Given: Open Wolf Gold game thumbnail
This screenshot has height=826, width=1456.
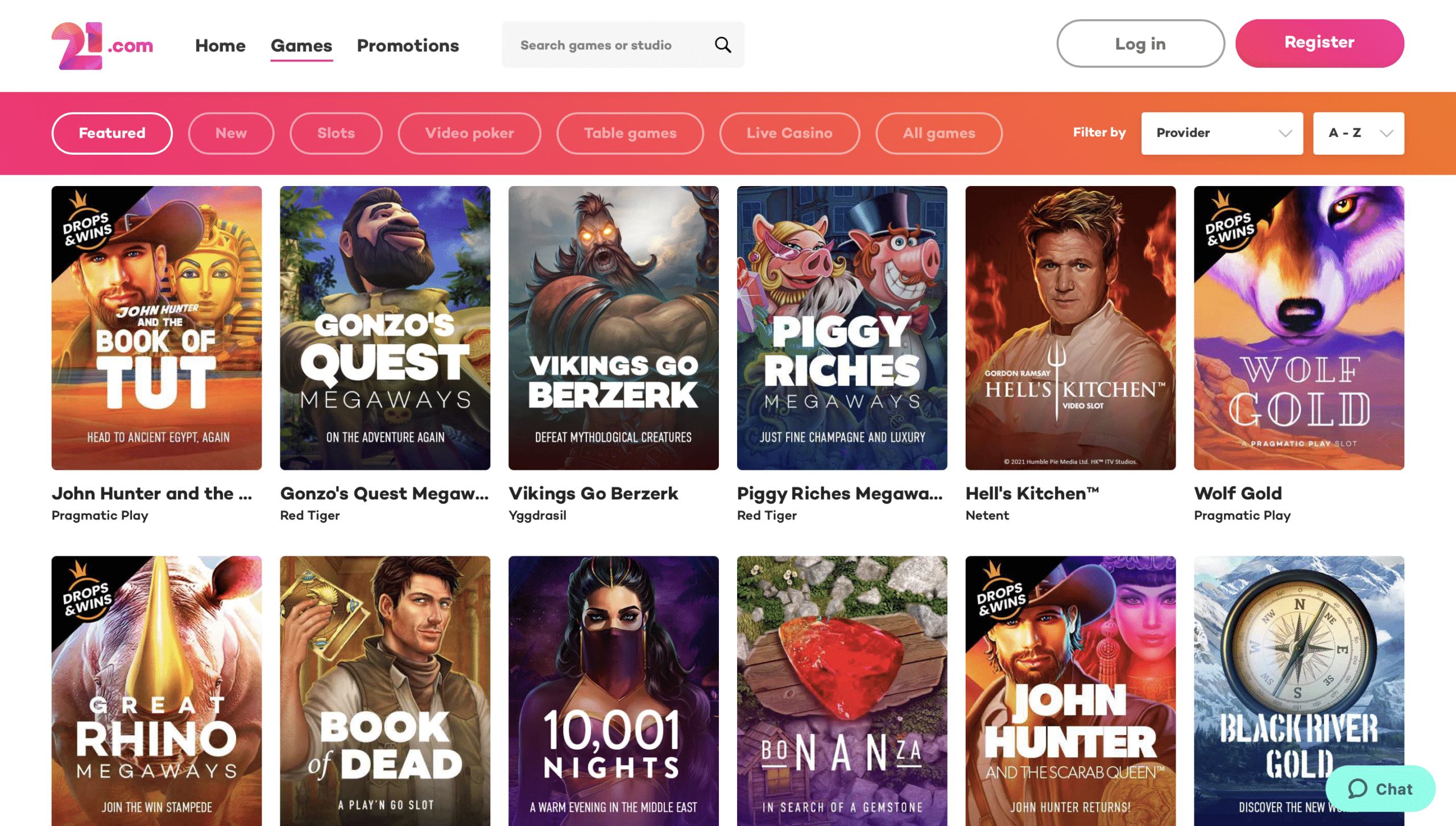Looking at the screenshot, I should point(1299,328).
